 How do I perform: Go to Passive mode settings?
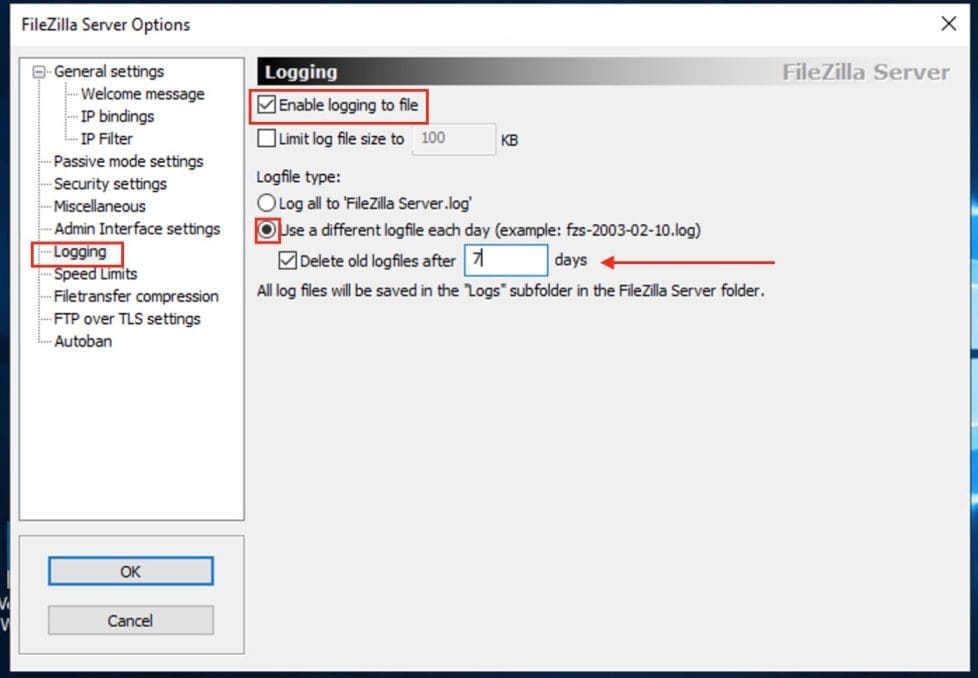(128, 161)
